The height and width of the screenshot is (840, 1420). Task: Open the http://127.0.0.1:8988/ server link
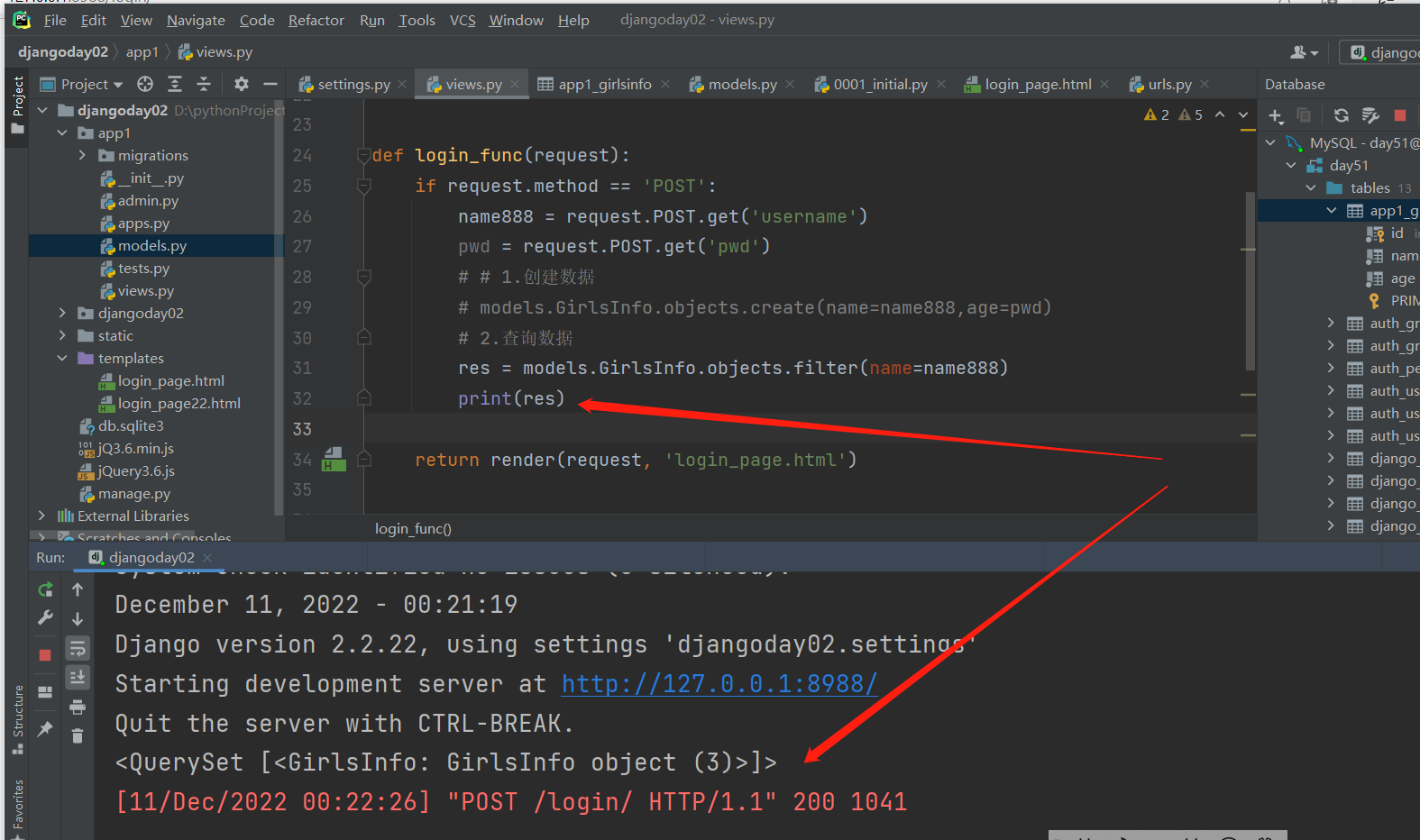(x=719, y=684)
